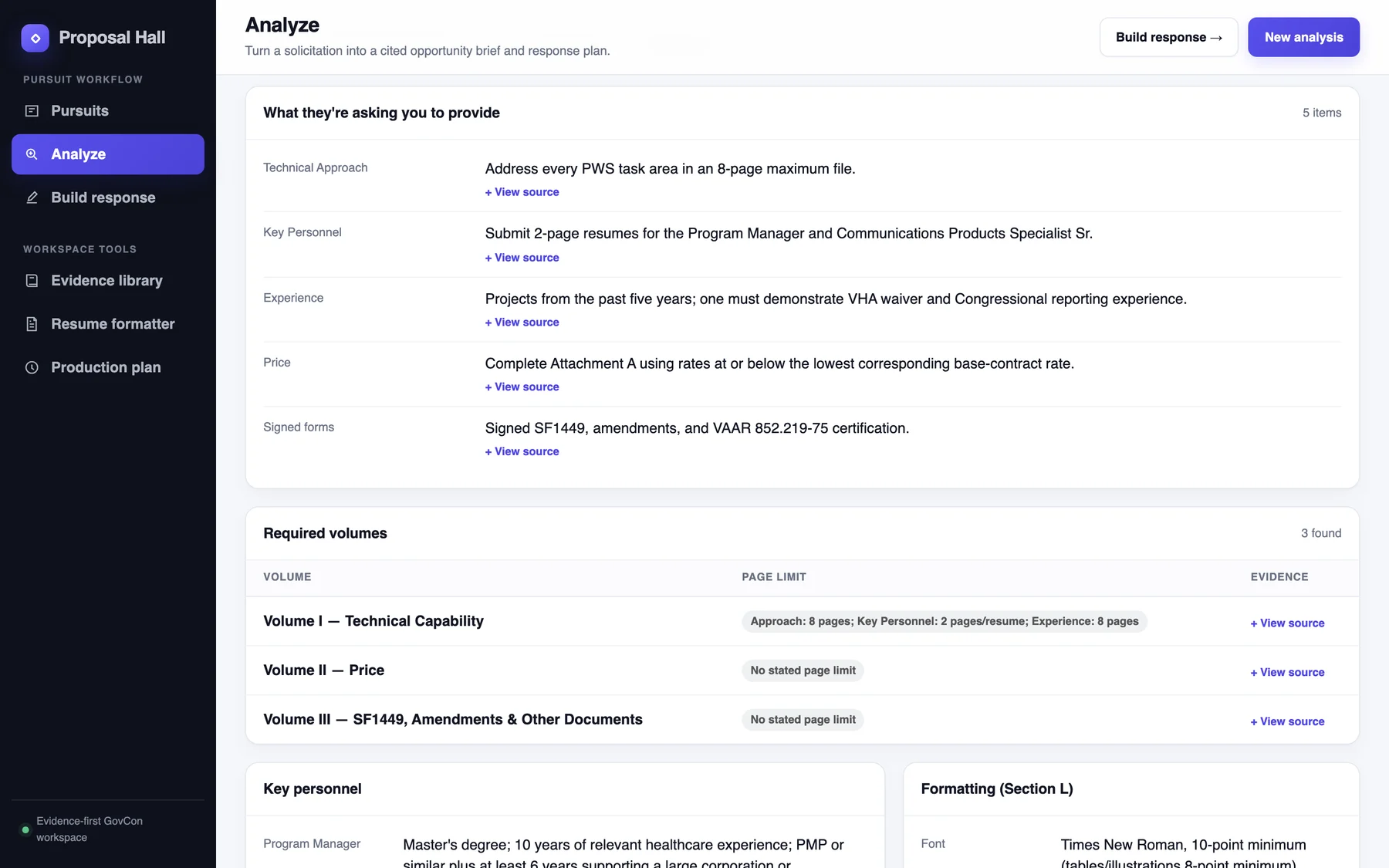This screenshot has height=868, width=1389.
Task: Click Volume III SF1449 Amendments row title
Action: (x=453, y=720)
